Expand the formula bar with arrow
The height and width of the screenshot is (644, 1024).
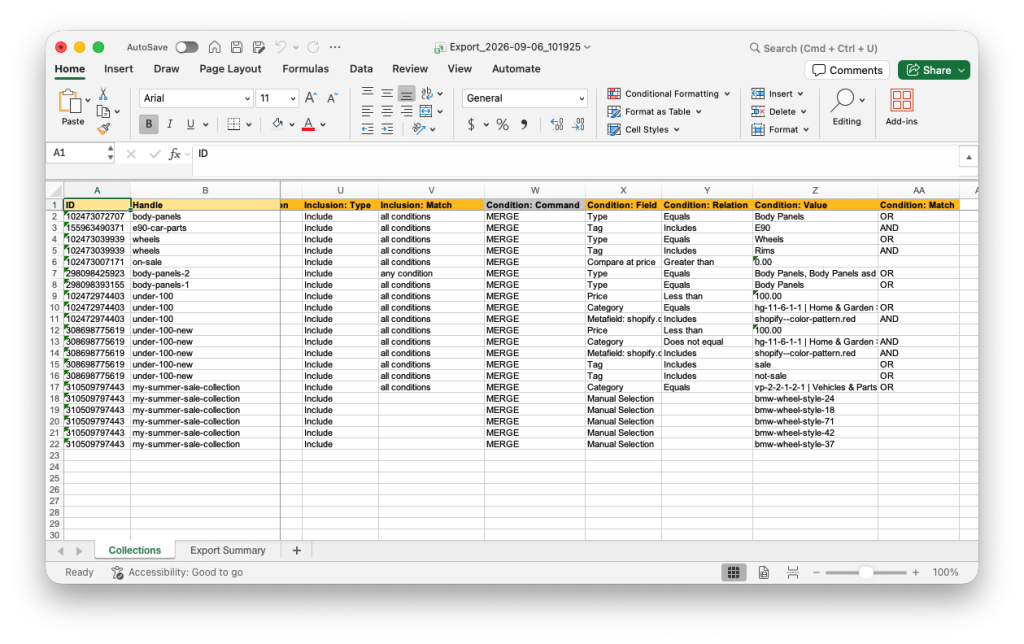(968, 157)
